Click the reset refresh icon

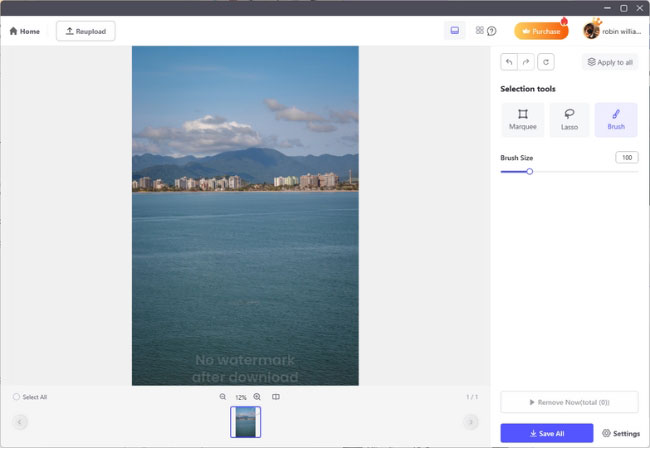(x=545, y=62)
